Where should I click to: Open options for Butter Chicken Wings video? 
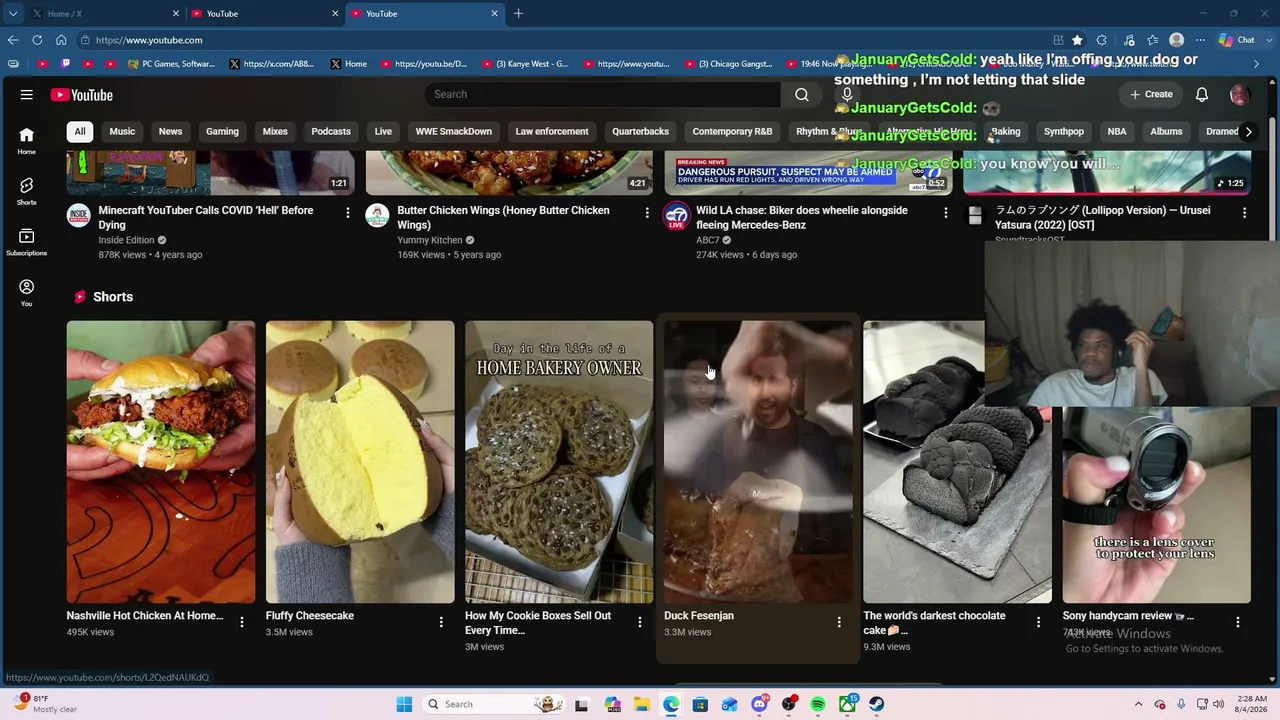pyautogui.click(x=646, y=212)
